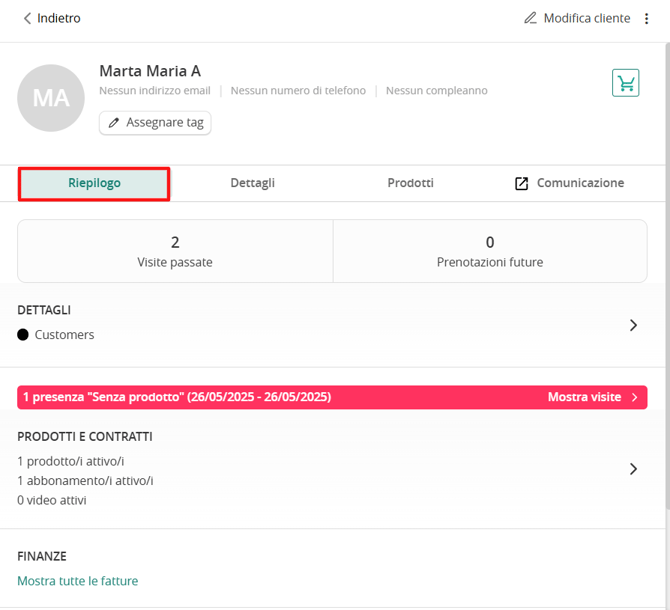Viewport: 670px width, 610px height.
Task: Click the pencil icon in Assegnare tag
Action: point(113,123)
